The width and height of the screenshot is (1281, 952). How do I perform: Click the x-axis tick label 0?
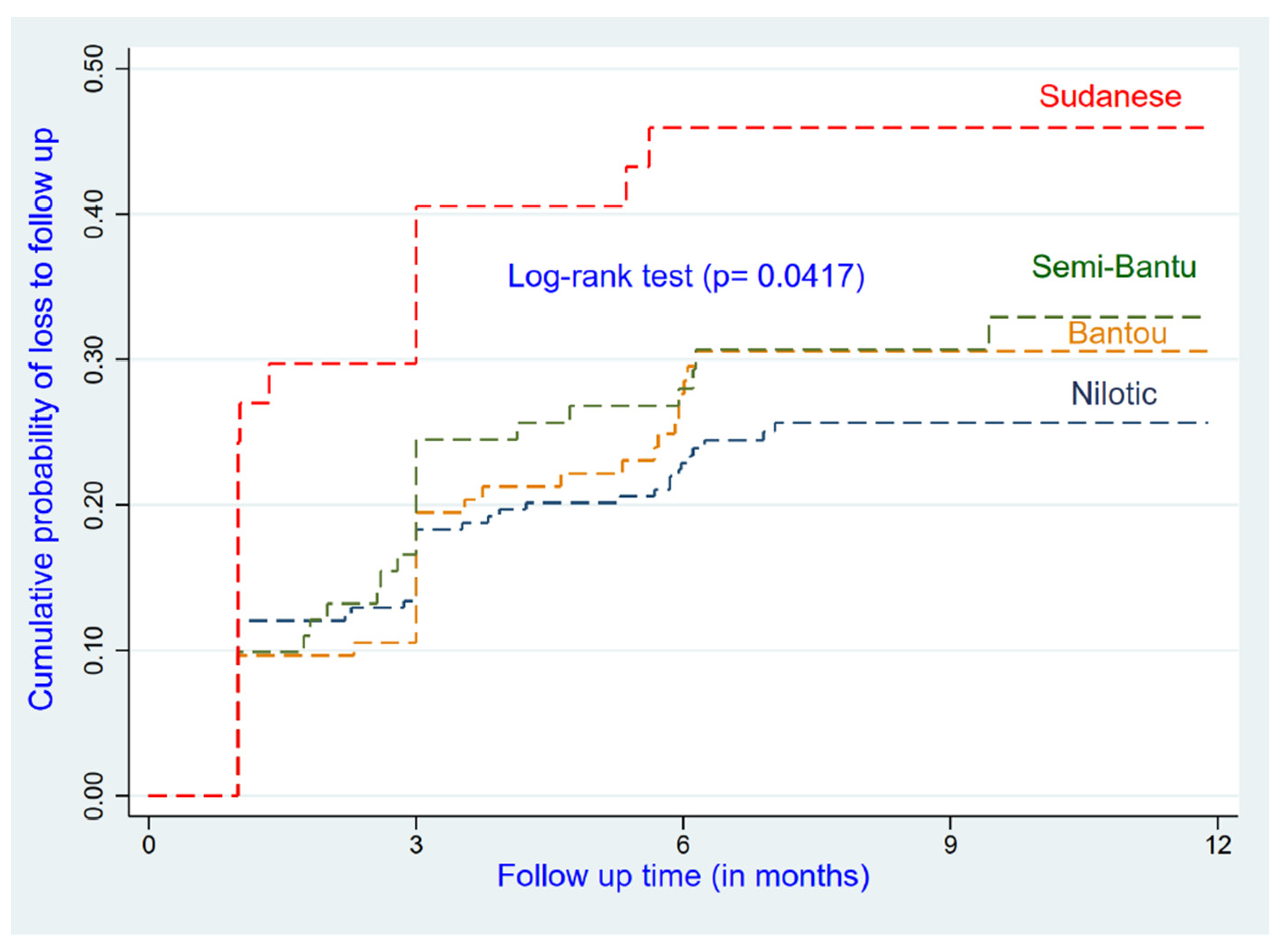point(149,845)
